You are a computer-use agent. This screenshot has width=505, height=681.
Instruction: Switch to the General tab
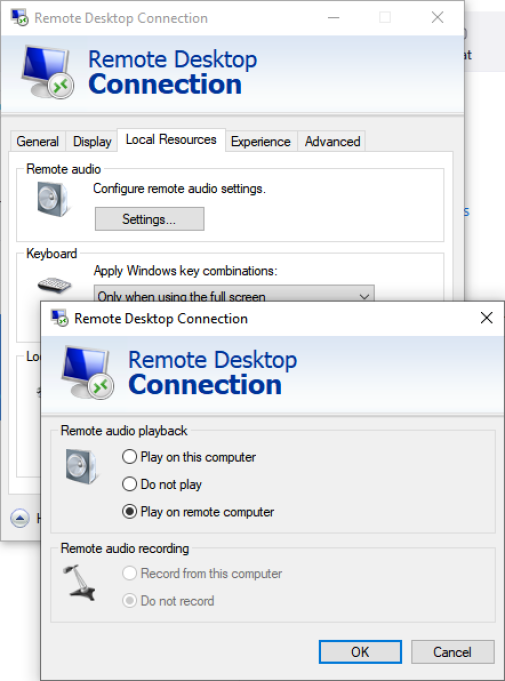tap(38, 141)
